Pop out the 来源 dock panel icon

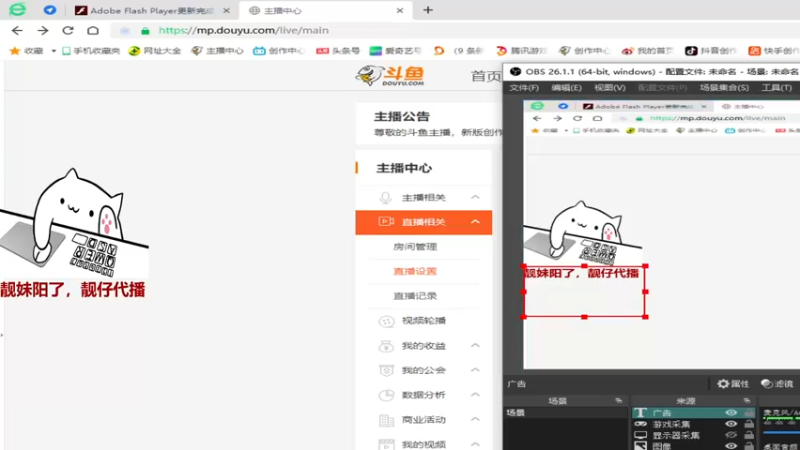747,401
